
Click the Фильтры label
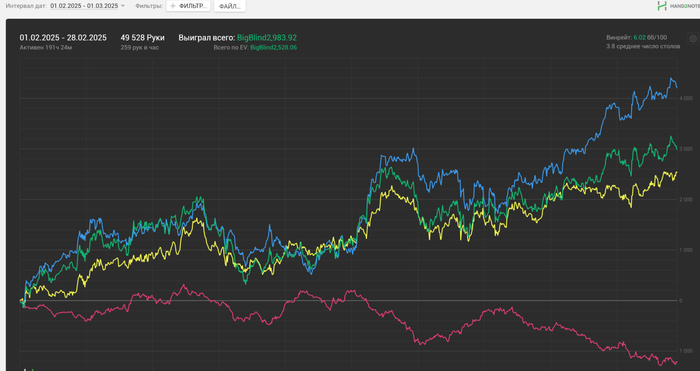149,6
